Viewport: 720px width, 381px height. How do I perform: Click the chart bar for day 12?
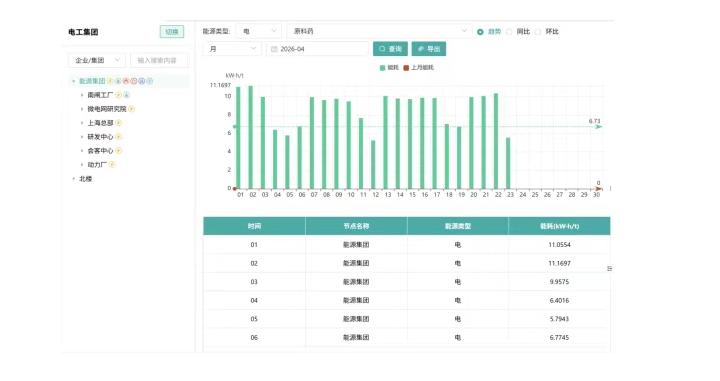(x=373, y=164)
